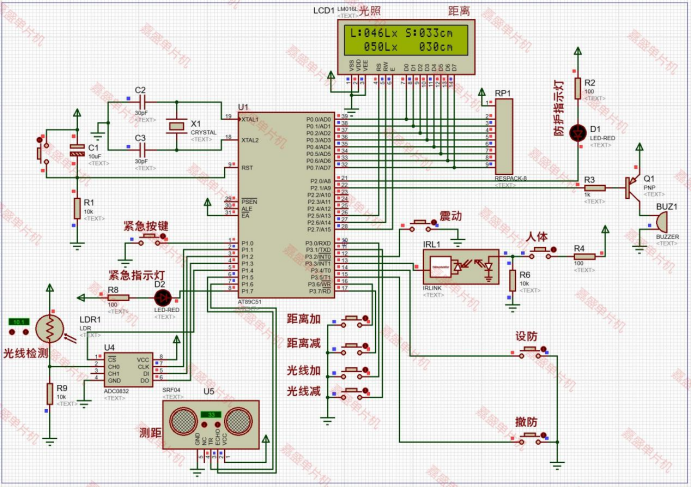Select the IRL1 IRLINK optocoupler
This screenshot has height=487, width=692.
pos(461,267)
